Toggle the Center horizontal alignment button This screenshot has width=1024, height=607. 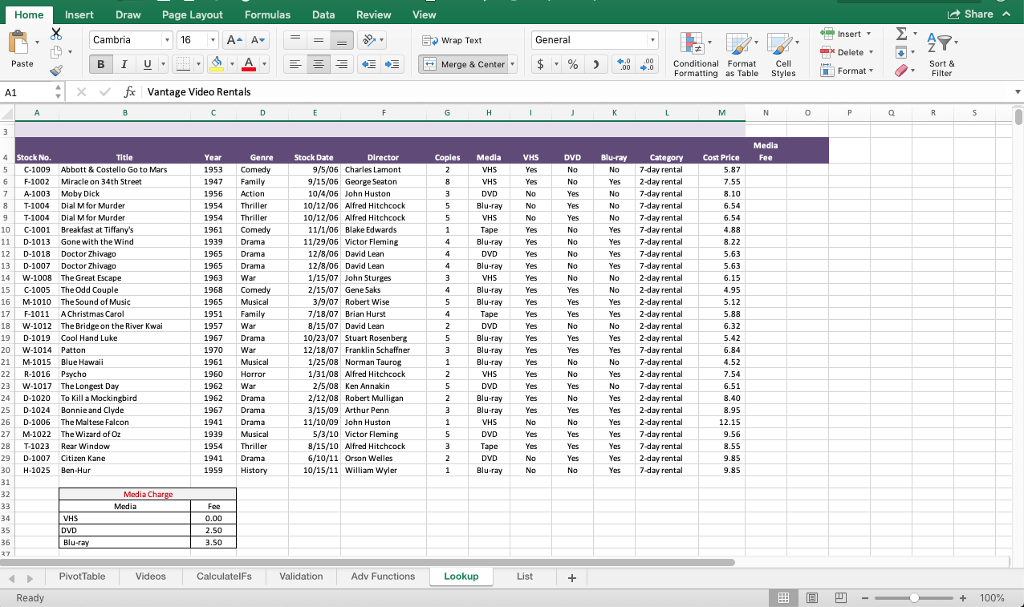click(x=318, y=64)
